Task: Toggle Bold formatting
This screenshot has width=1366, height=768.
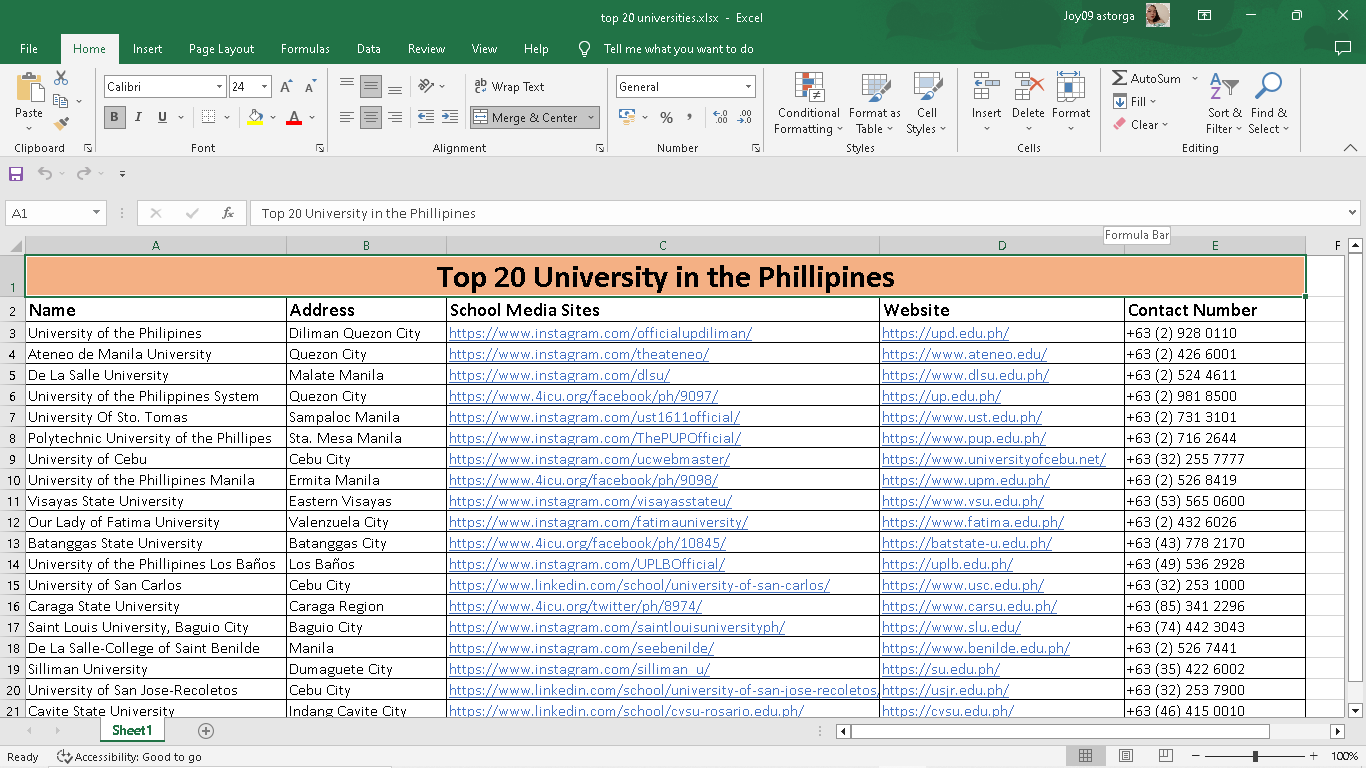Action: click(114, 117)
